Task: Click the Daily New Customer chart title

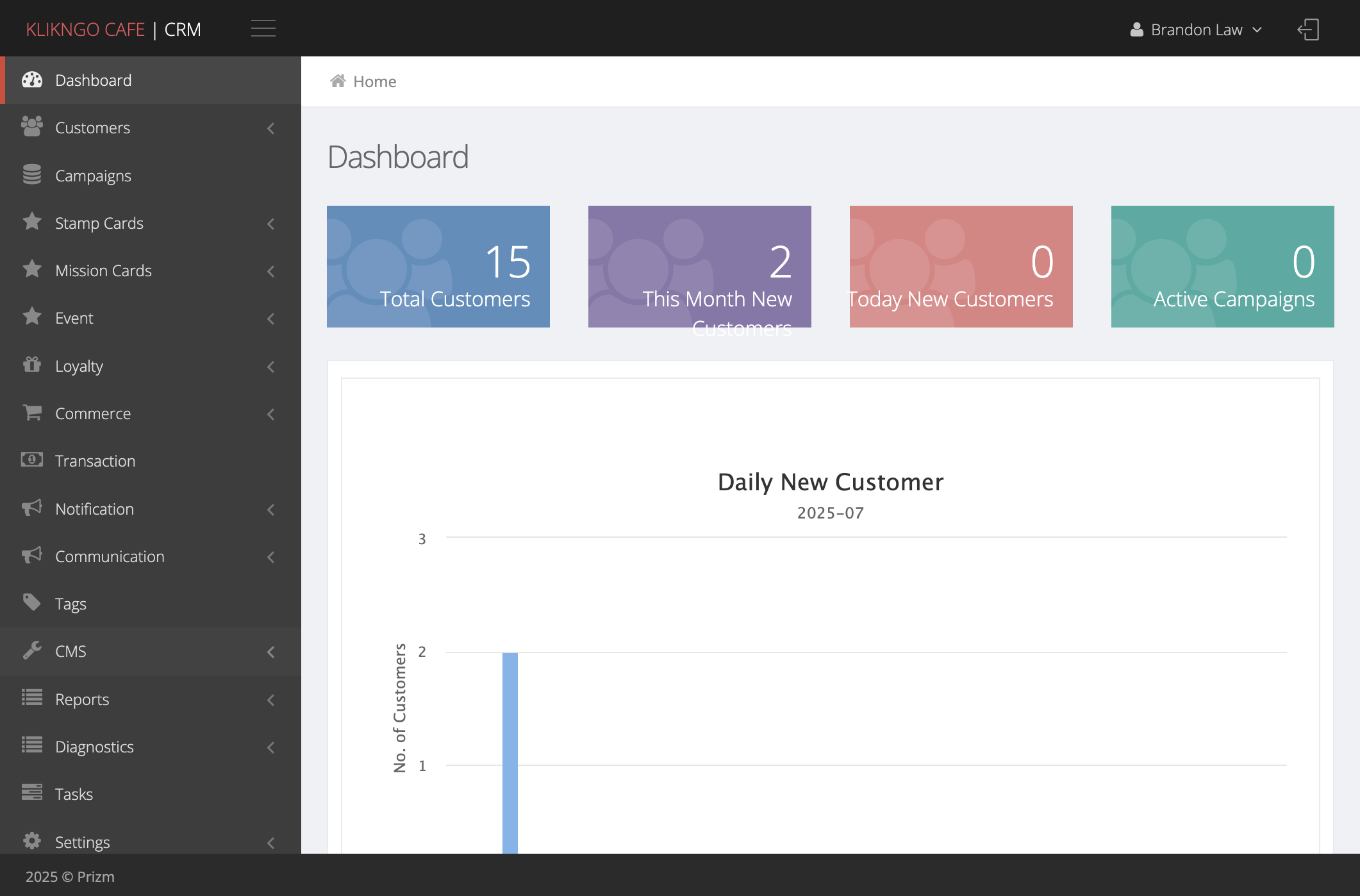Action: pyautogui.click(x=831, y=482)
